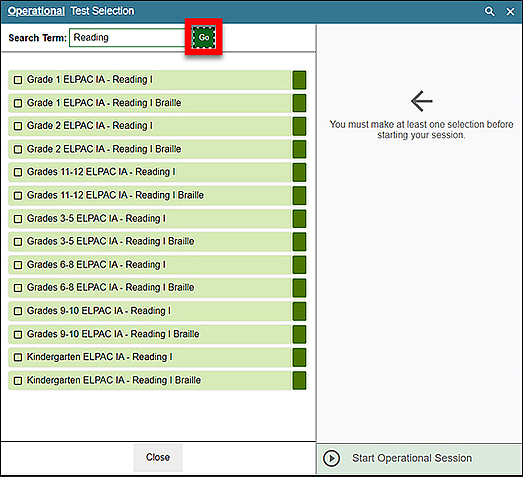Check Kindergarten ELPAC IA - Reading I
This screenshot has width=523, height=477.
[x=18, y=357]
